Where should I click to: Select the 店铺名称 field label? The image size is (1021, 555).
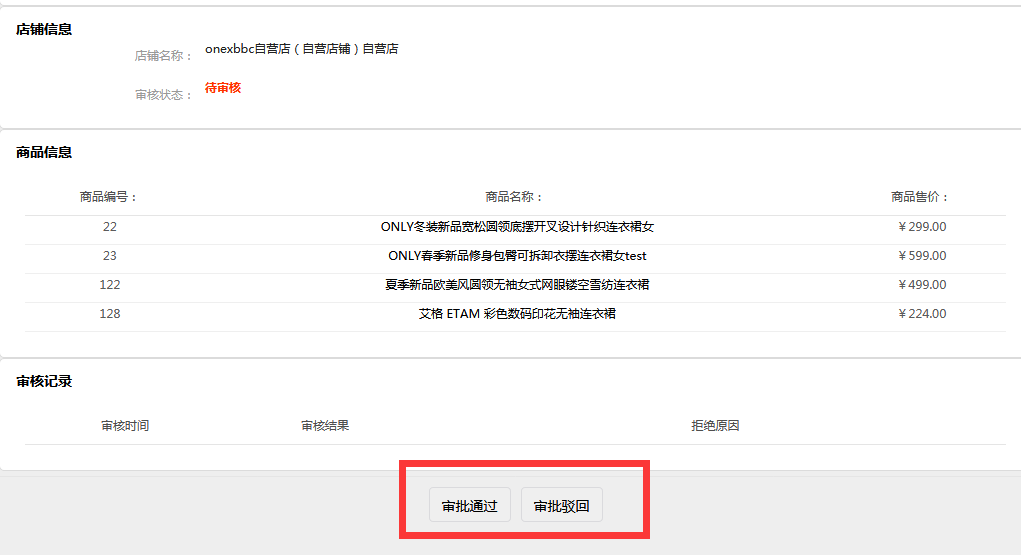[x=163, y=56]
